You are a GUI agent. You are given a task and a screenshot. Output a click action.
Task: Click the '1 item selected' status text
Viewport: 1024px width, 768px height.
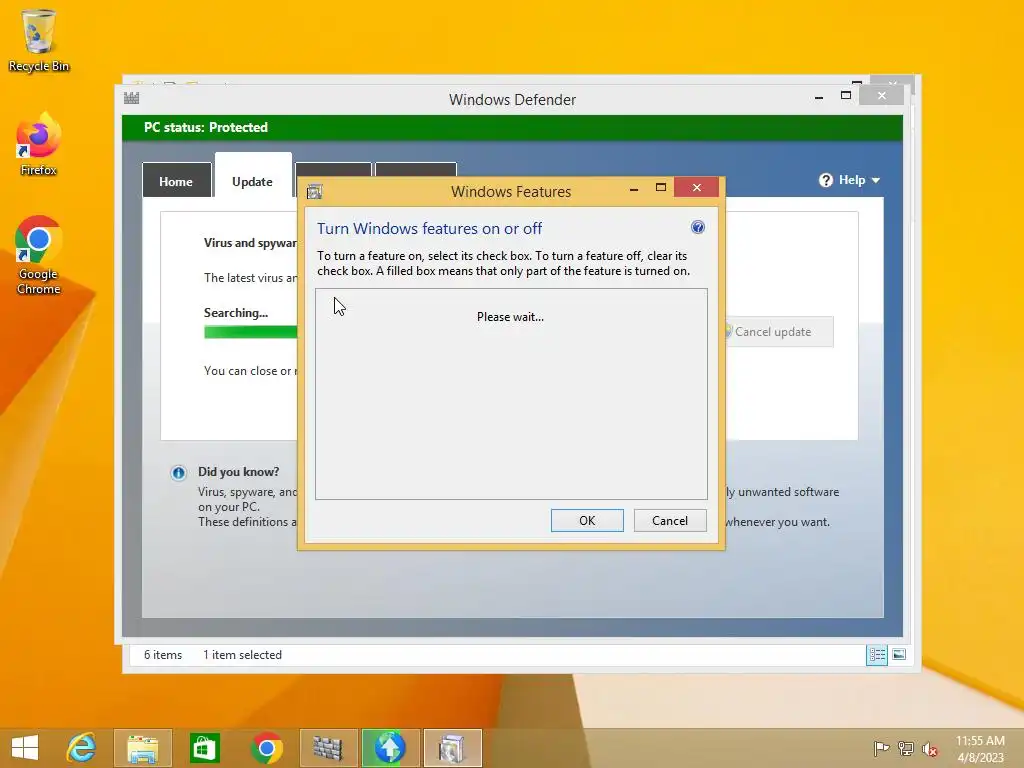point(242,654)
